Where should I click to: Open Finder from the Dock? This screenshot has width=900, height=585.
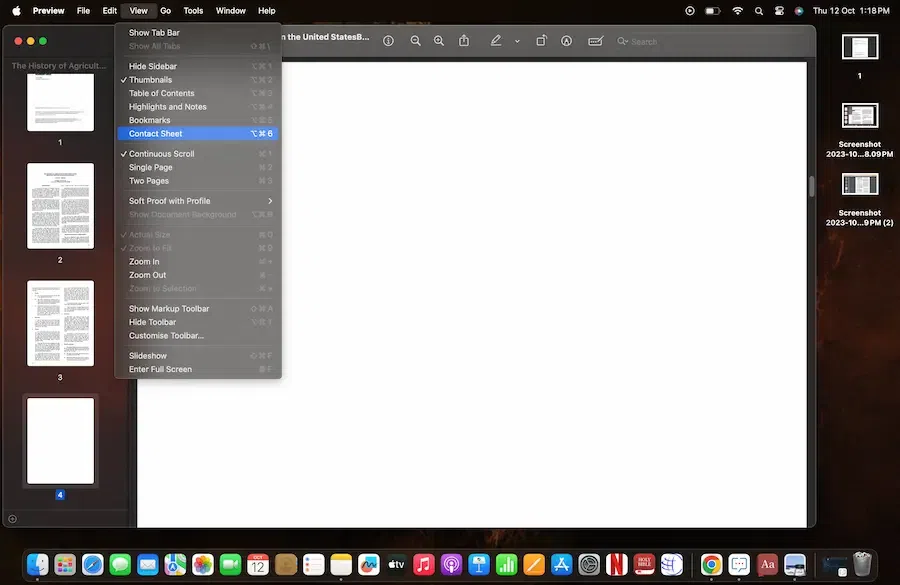[38, 565]
